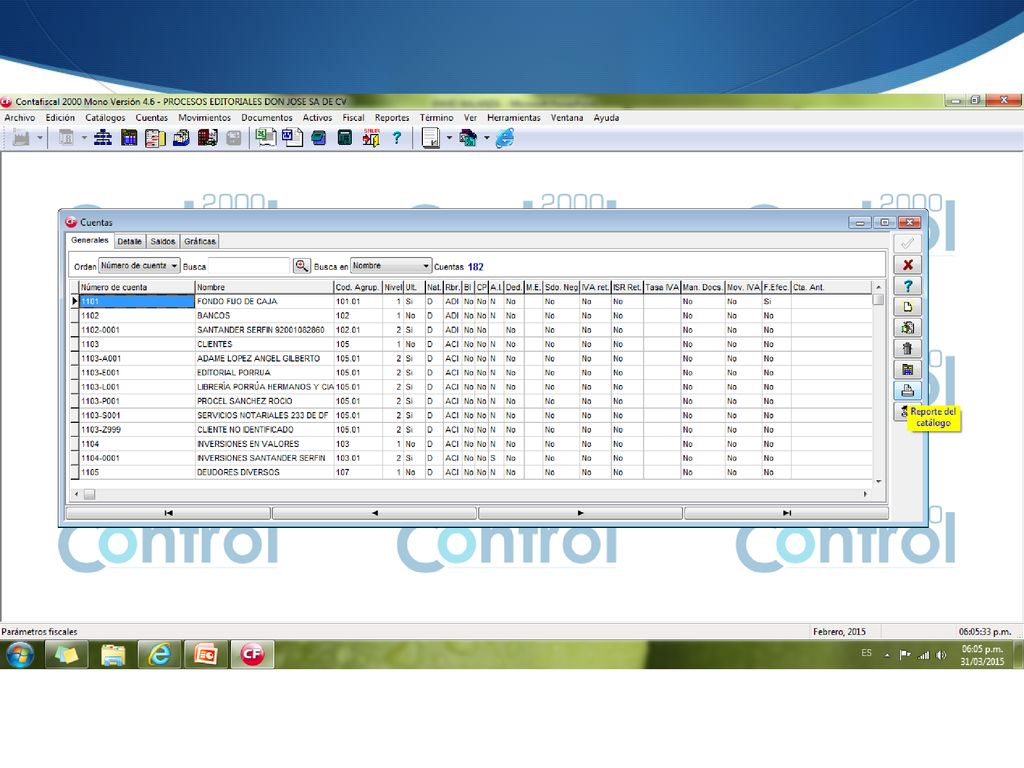
Task: Click the Número de cuenta column header
Action: click(137, 287)
